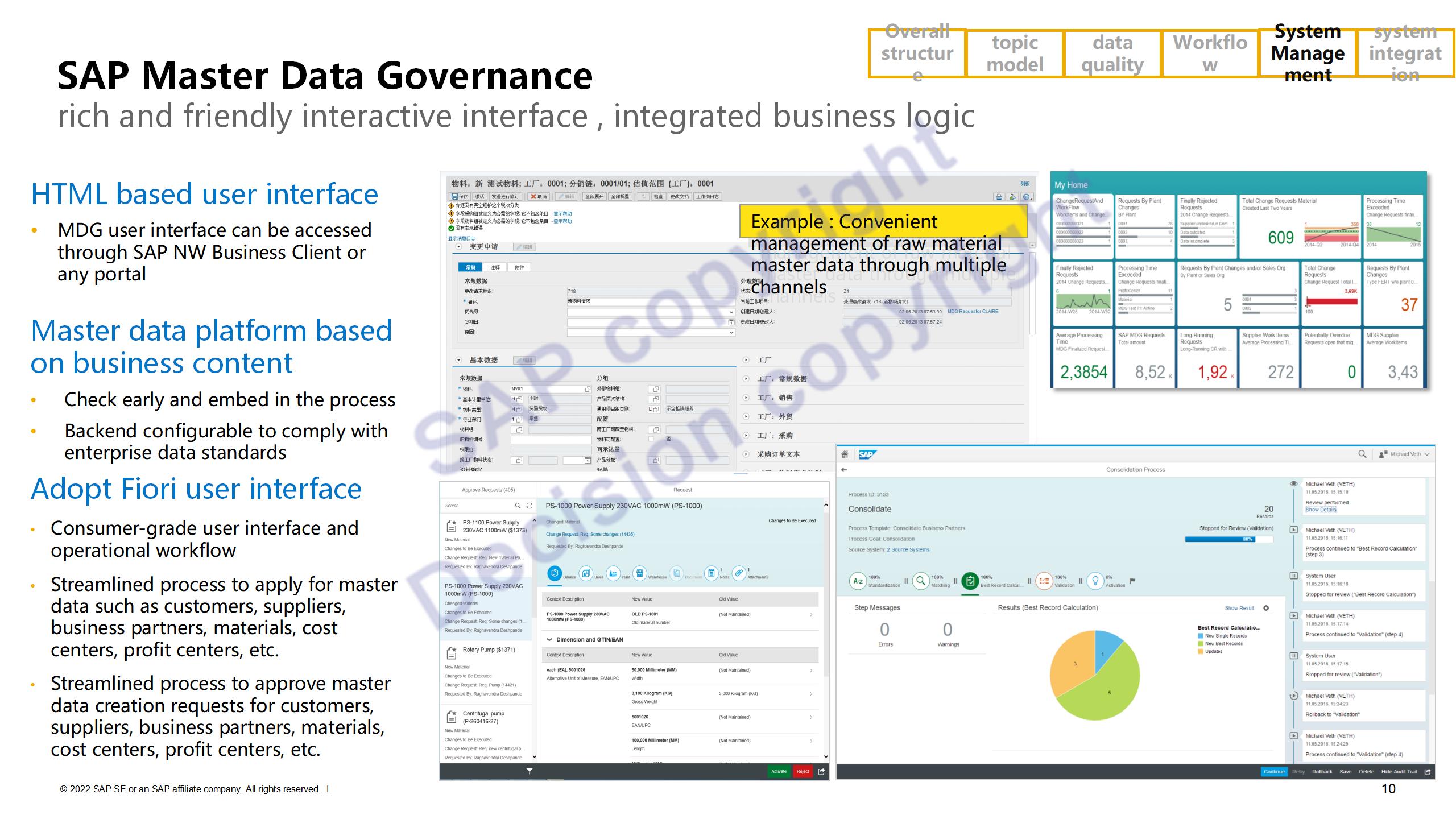Open the 原因 dropdown
Viewport: 1456px width, 819px height.
[731, 333]
